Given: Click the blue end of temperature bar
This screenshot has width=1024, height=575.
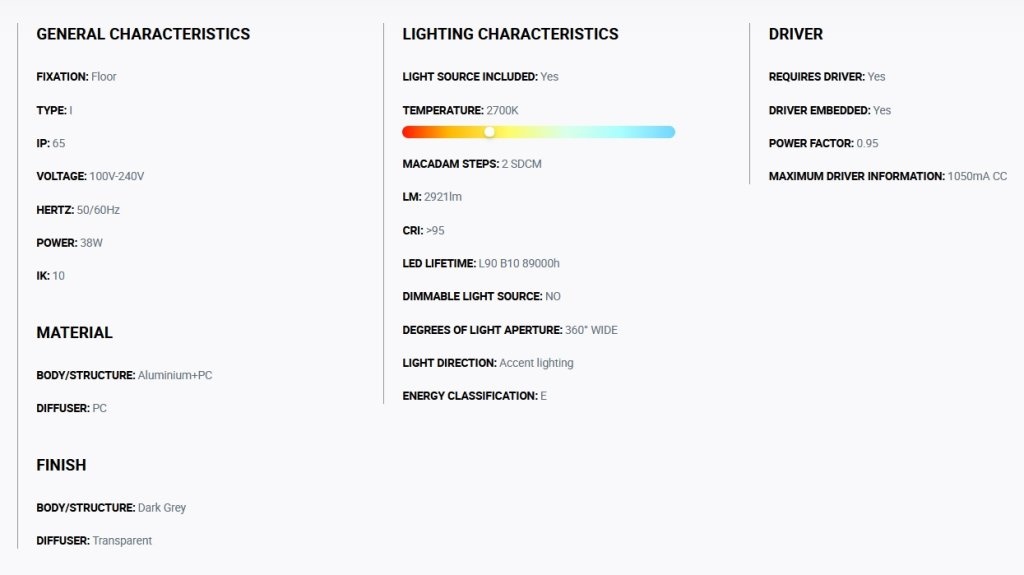Looking at the screenshot, I should point(666,132).
